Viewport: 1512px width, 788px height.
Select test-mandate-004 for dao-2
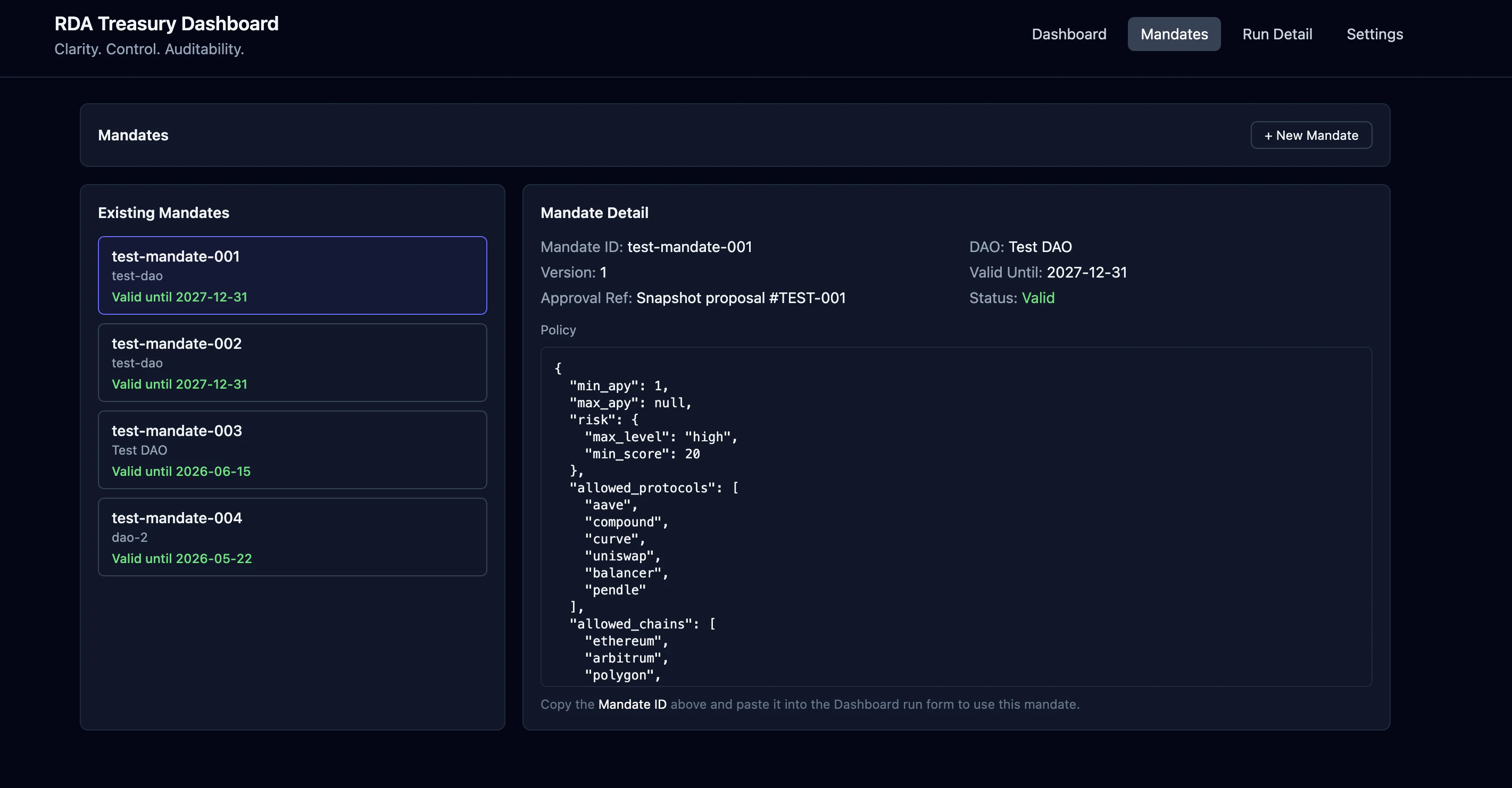click(x=292, y=536)
